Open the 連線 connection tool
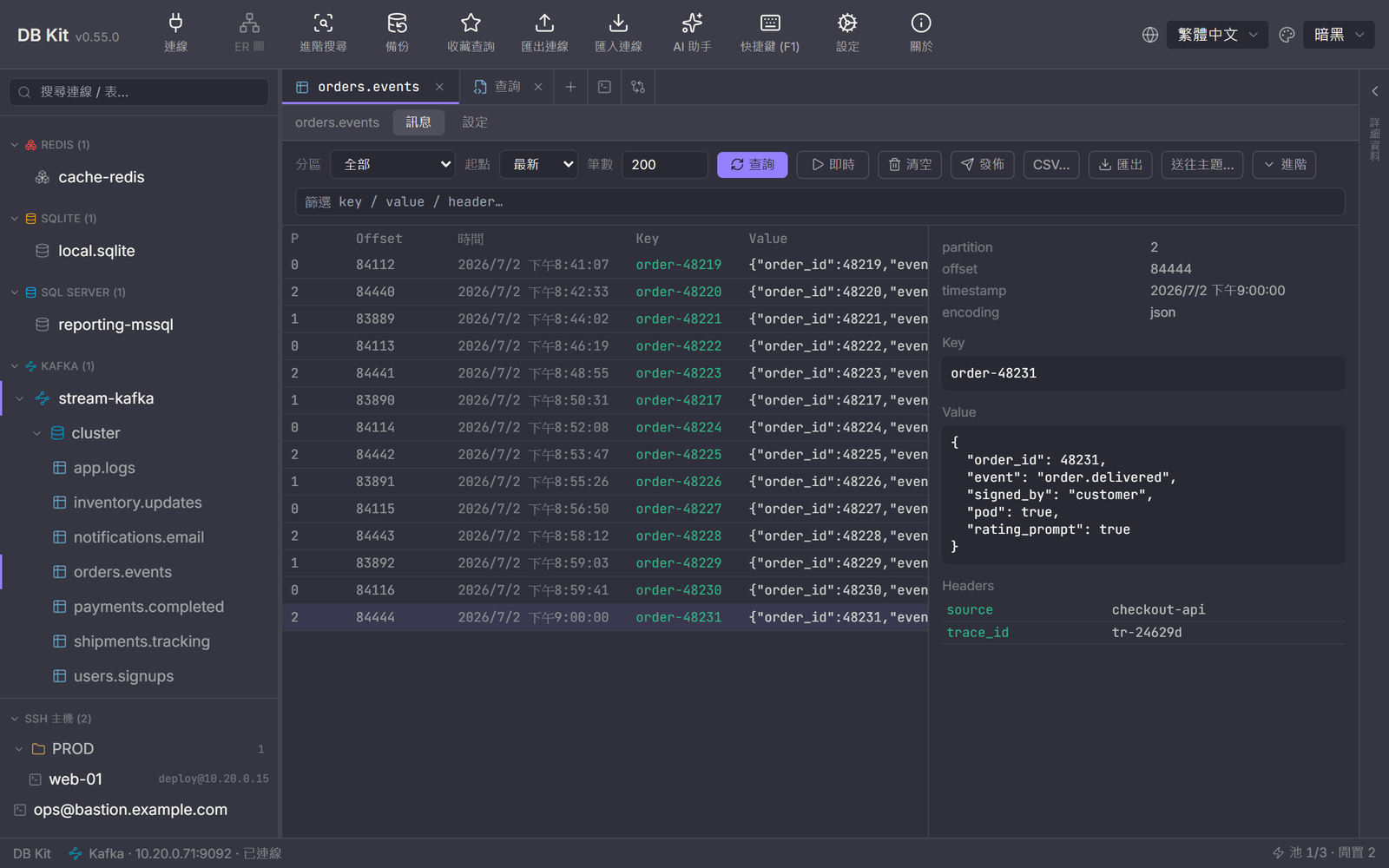 click(x=175, y=33)
